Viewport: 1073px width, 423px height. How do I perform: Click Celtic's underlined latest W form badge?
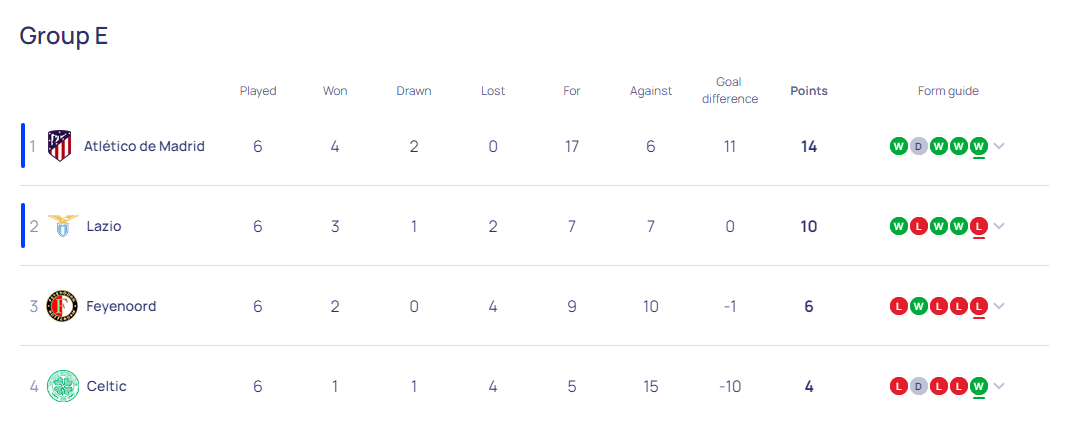pyautogui.click(x=979, y=386)
